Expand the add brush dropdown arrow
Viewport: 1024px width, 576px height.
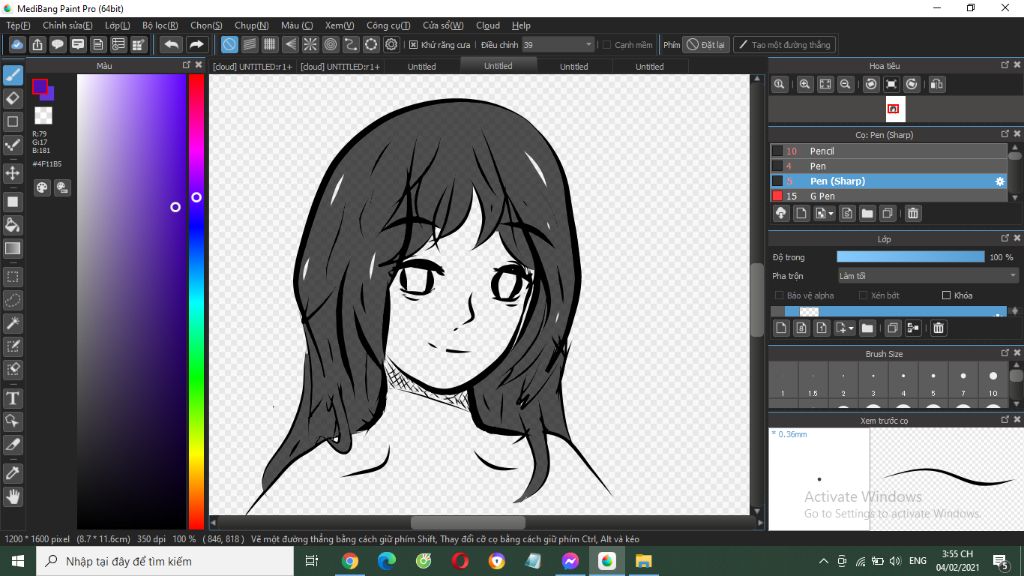(831, 214)
